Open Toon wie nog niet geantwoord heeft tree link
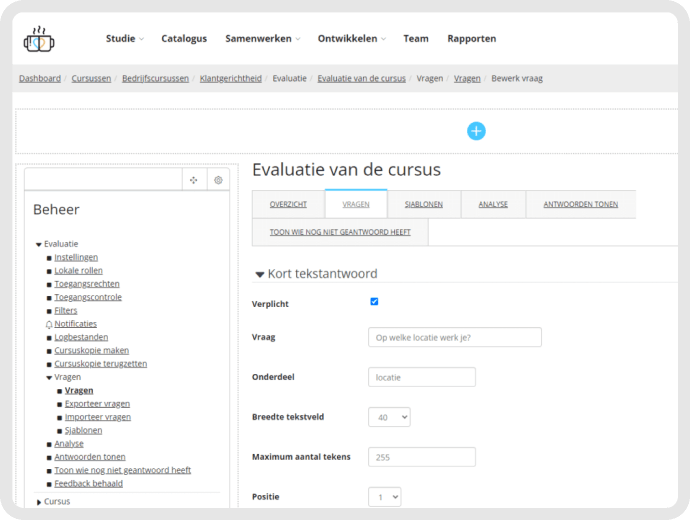The image size is (690, 520). click(x=122, y=470)
